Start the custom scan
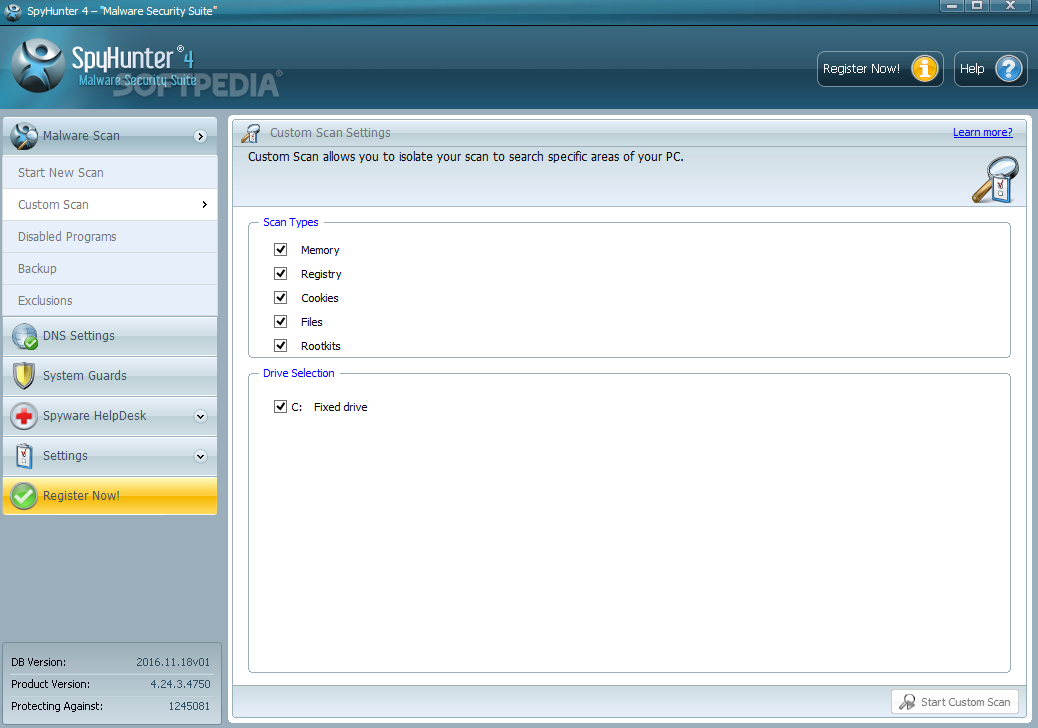The width and height of the screenshot is (1038, 728). (x=955, y=702)
